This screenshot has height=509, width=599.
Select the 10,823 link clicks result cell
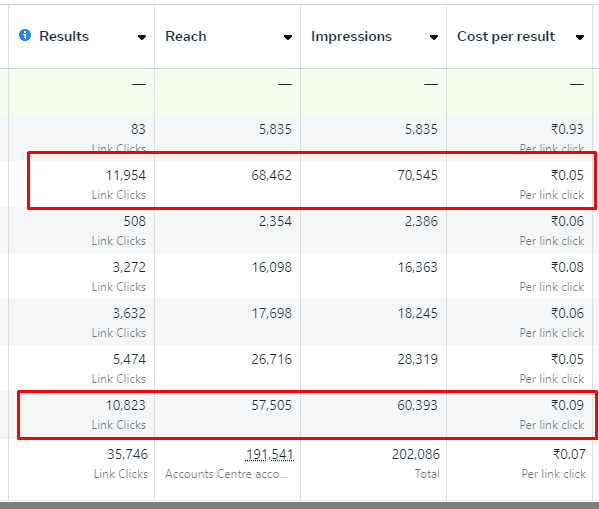82,414
